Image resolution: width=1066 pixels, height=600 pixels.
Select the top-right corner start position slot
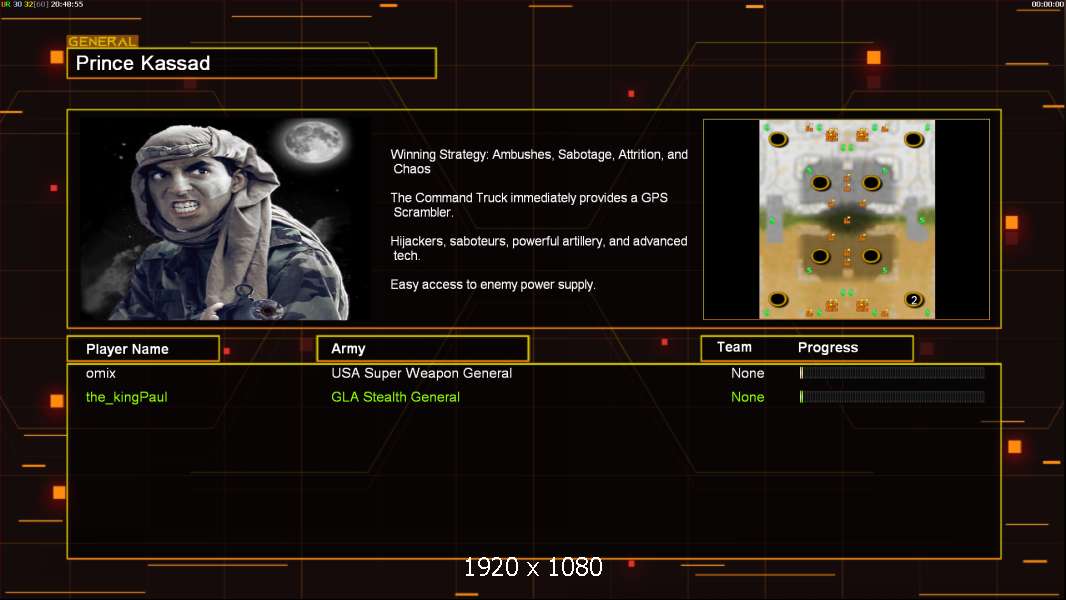point(914,139)
